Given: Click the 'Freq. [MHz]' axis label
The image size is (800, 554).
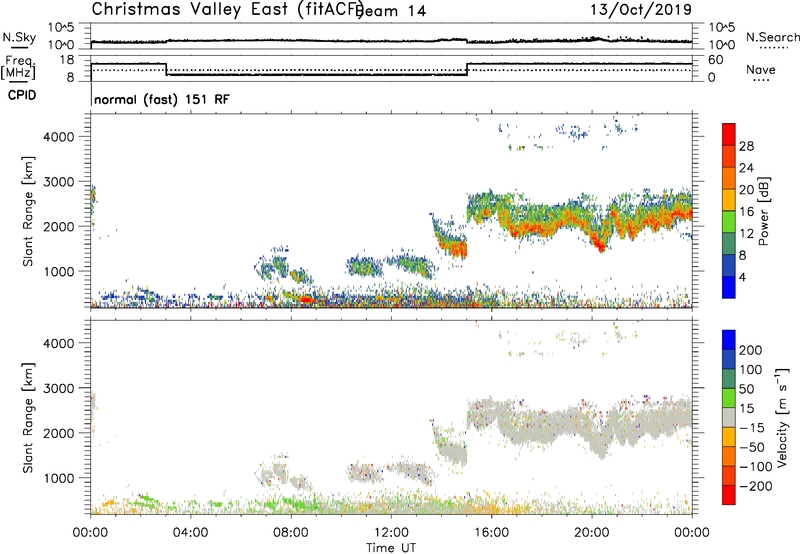Looking at the screenshot, I should pos(18,67).
